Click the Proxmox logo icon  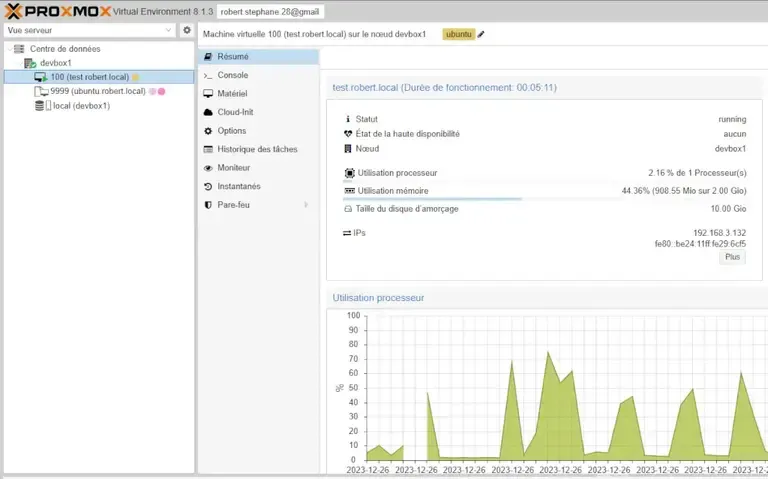13,10
